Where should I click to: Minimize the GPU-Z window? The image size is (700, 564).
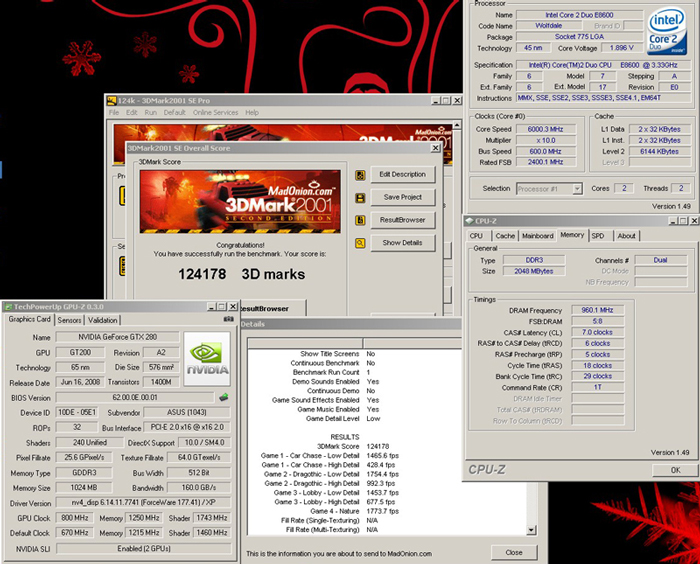point(212,307)
